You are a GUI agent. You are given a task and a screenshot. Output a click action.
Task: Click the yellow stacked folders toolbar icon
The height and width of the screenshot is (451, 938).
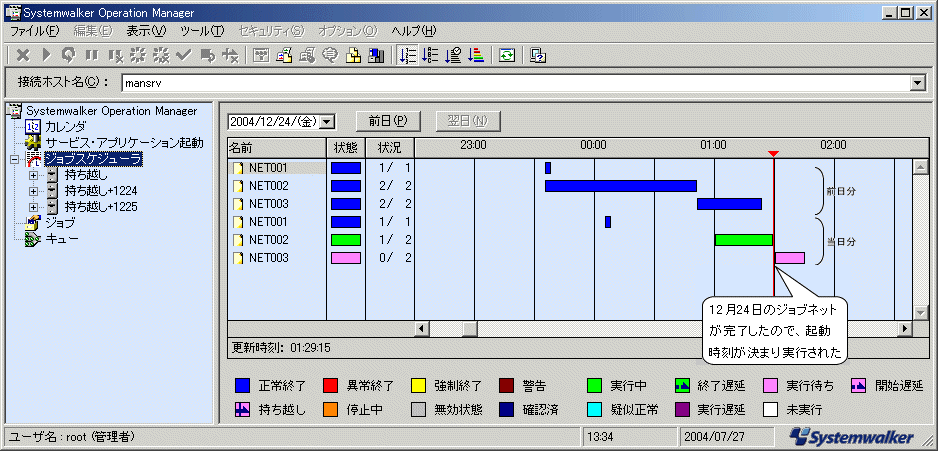point(354,56)
